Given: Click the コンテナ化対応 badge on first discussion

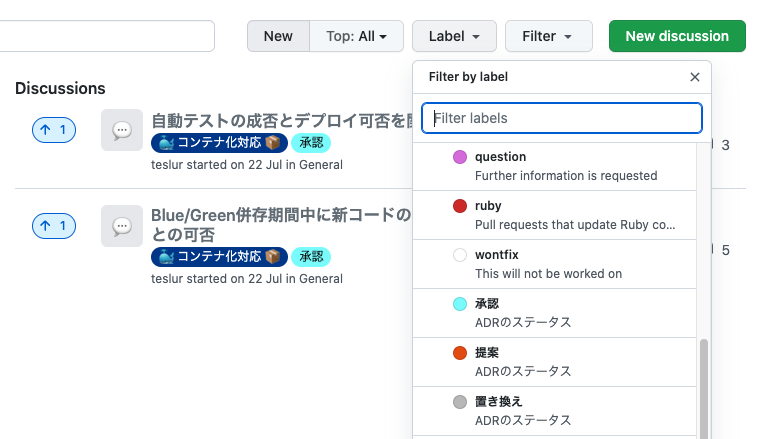Looking at the screenshot, I should (219, 143).
